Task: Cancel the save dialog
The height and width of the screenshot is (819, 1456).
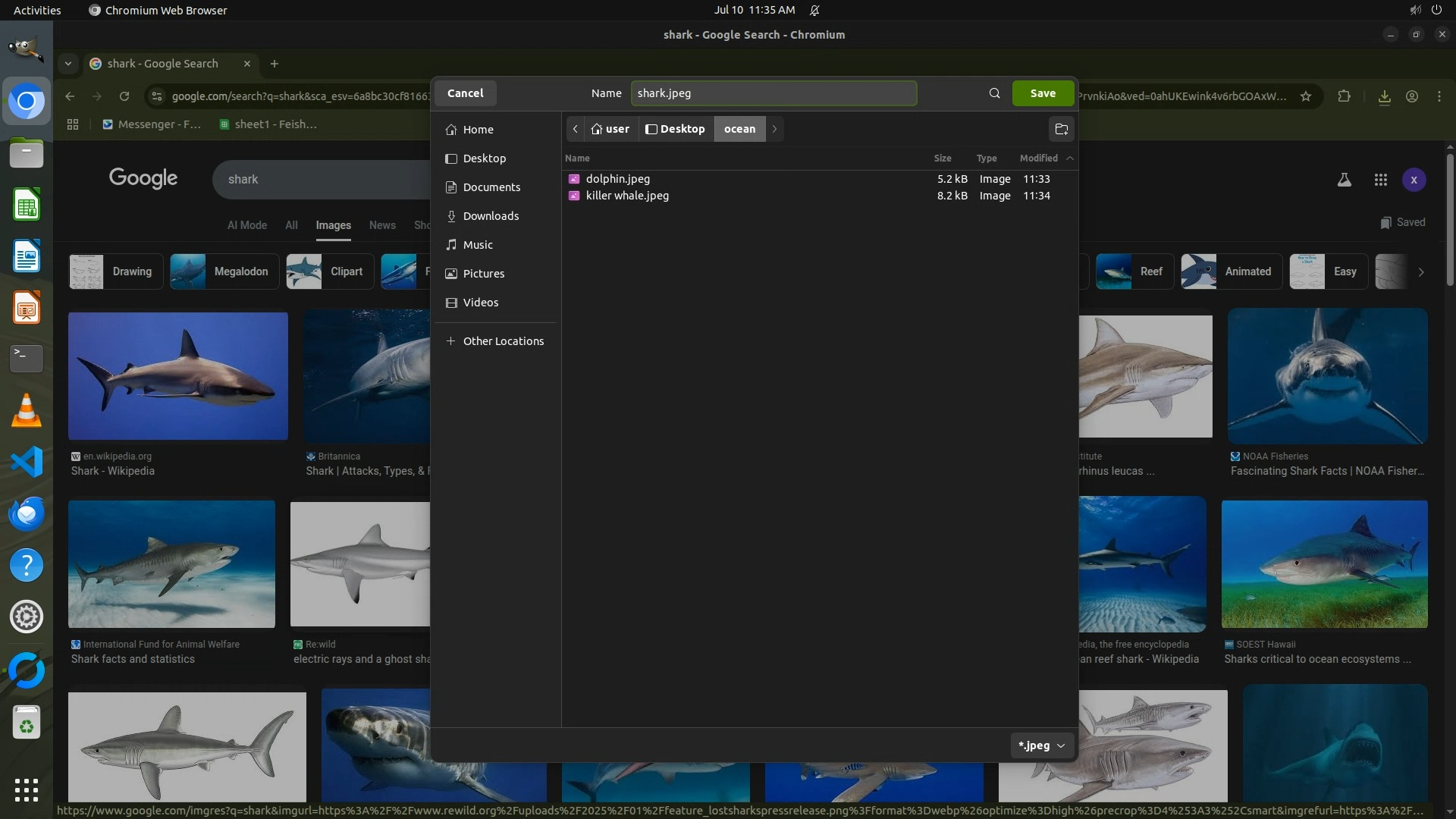Action: (465, 93)
